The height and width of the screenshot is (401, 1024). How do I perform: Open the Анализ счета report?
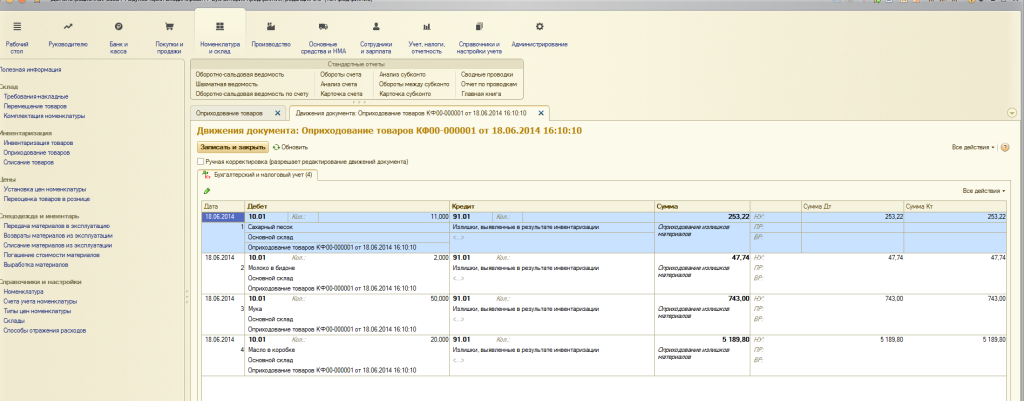(337, 84)
